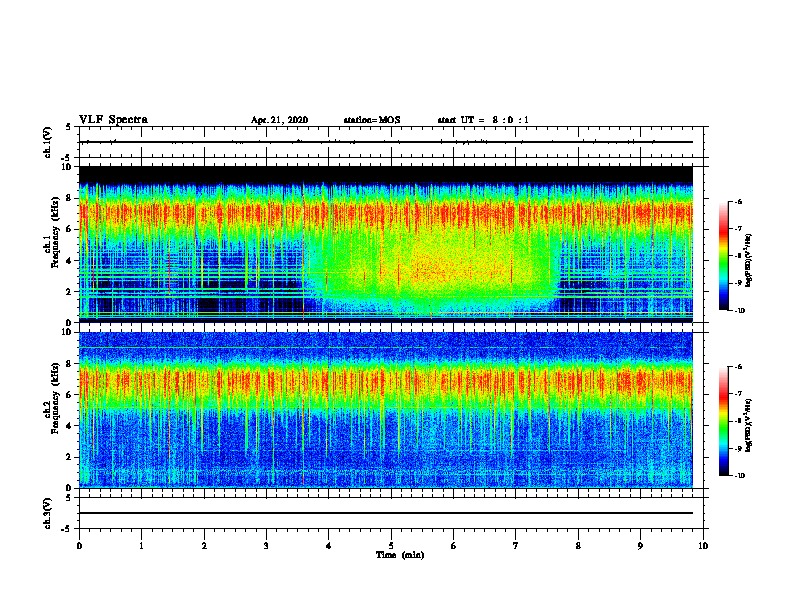Click the "ch.3(V)" waveform axis label
792x612 pixels.
(48, 513)
